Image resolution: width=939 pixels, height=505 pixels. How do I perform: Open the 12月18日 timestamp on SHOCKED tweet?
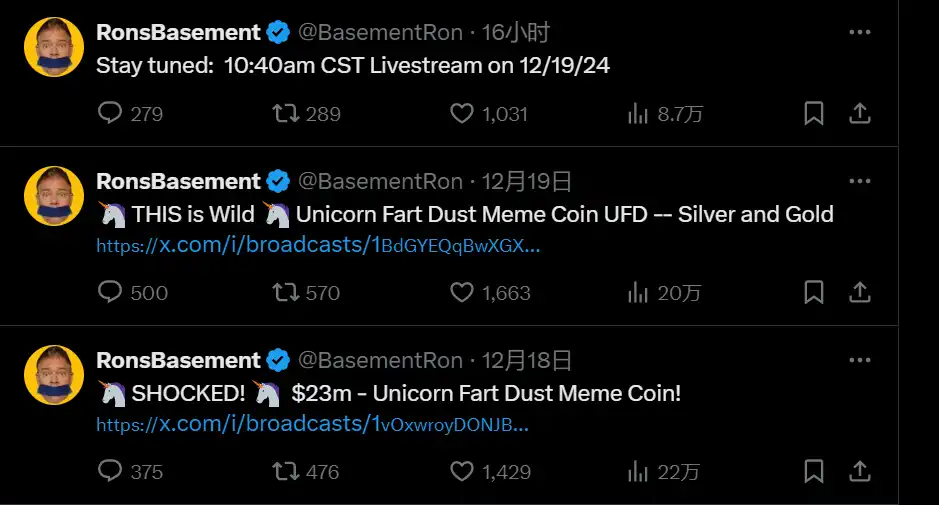[527, 360]
